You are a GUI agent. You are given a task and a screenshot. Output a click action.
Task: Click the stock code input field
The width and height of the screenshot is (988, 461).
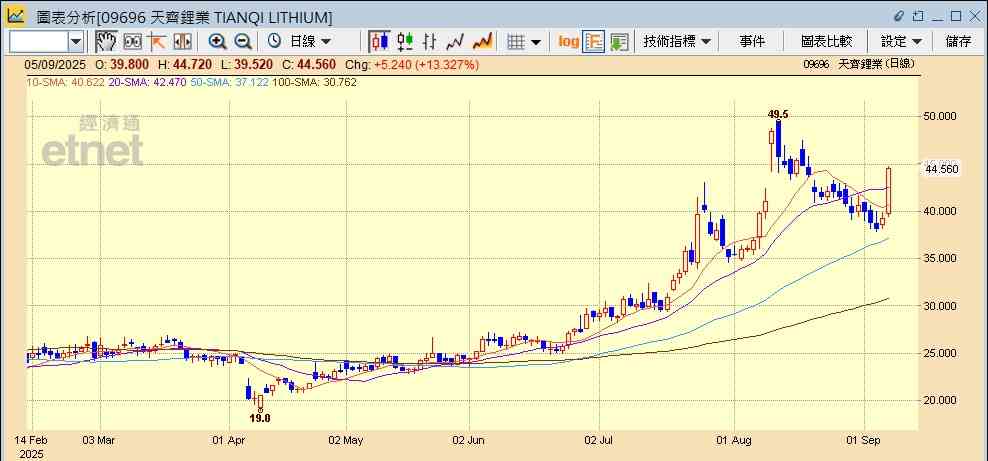click(x=39, y=42)
